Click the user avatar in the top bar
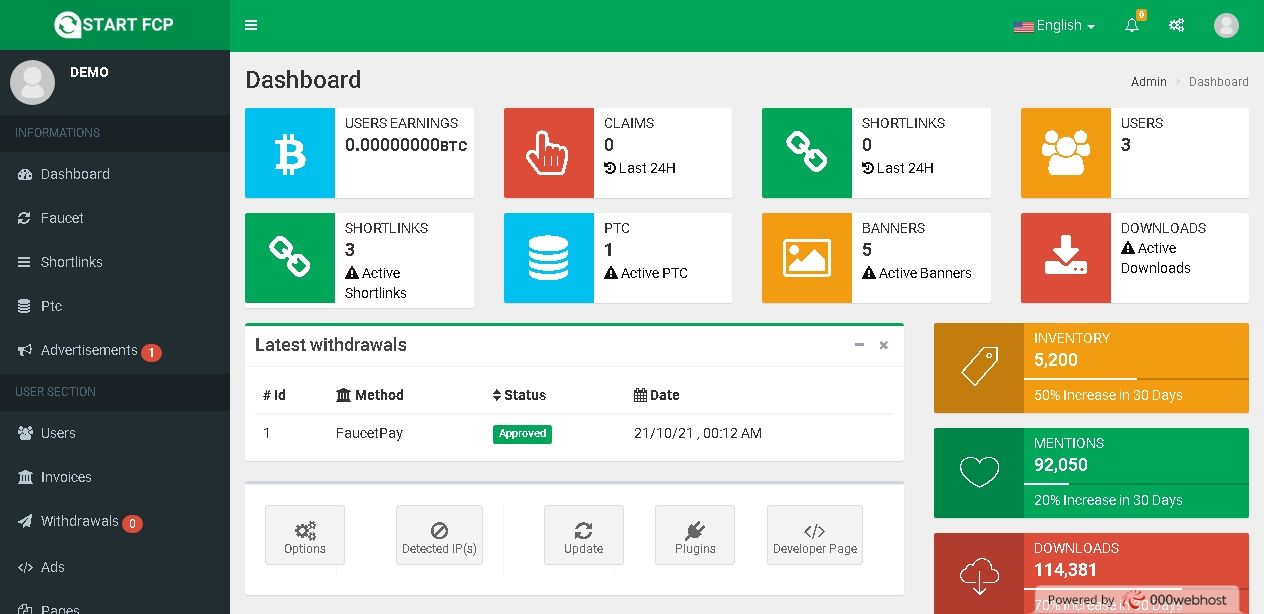The image size is (1264, 614). pos(1226,26)
